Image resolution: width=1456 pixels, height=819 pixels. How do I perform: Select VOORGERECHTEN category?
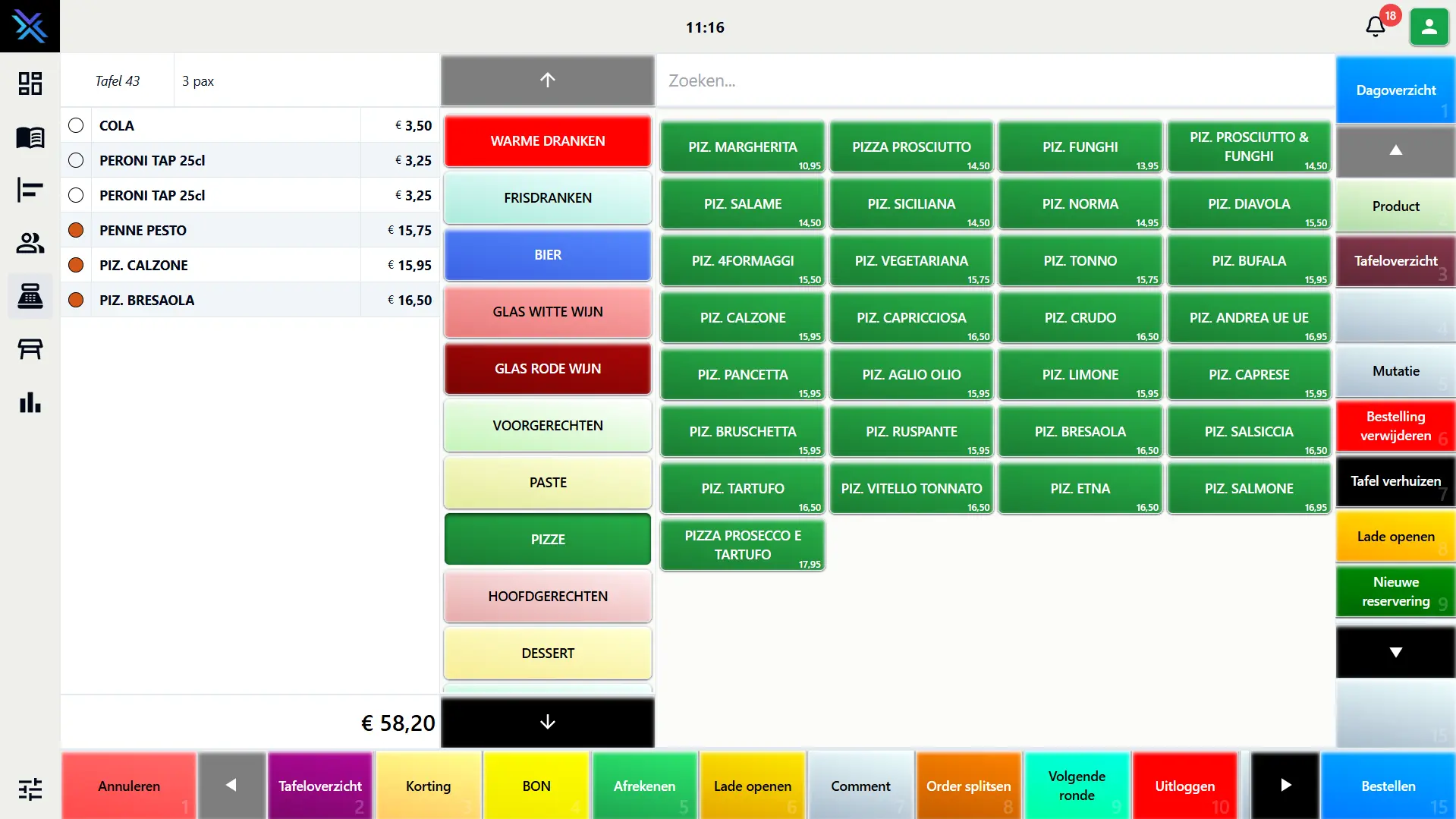click(548, 426)
